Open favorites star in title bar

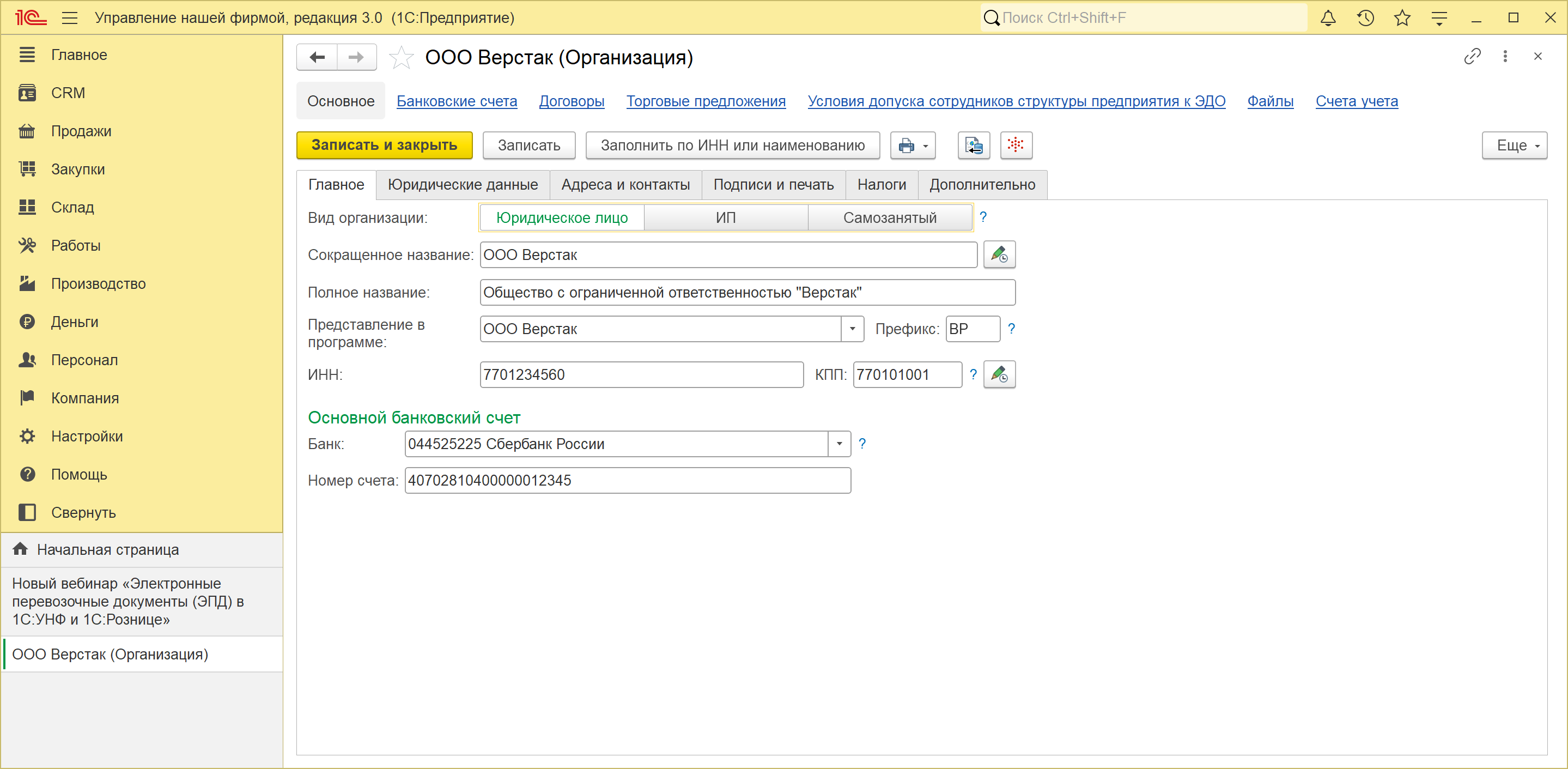pyautogui.click(x=1402, y=17)
